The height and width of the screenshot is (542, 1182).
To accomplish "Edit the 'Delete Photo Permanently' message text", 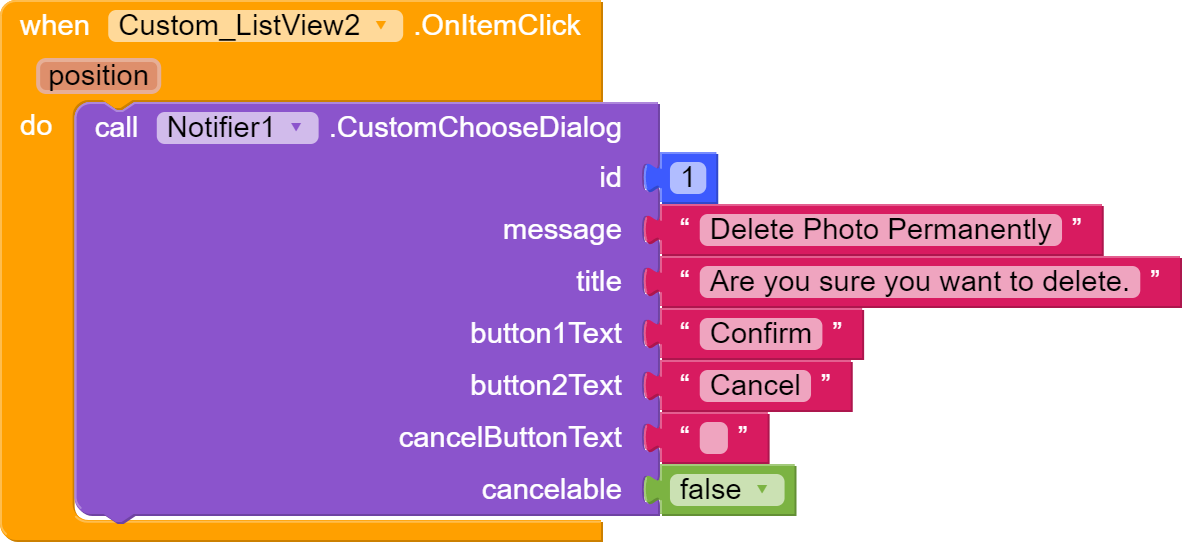I will [880, 230].
